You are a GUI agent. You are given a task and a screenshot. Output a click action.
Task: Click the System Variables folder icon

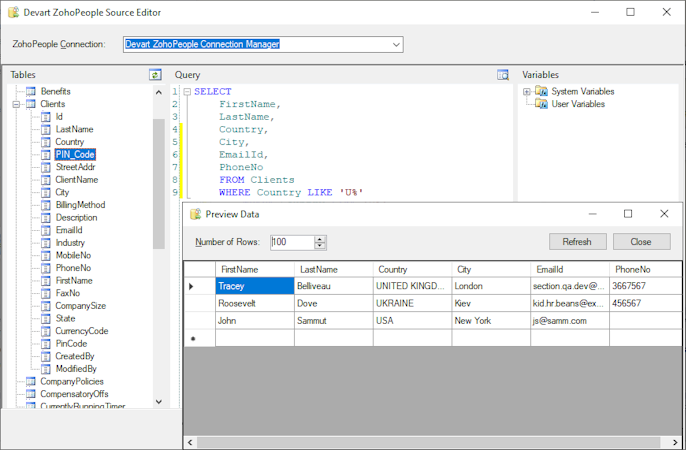pyautogui.click(x=541, y=91)
